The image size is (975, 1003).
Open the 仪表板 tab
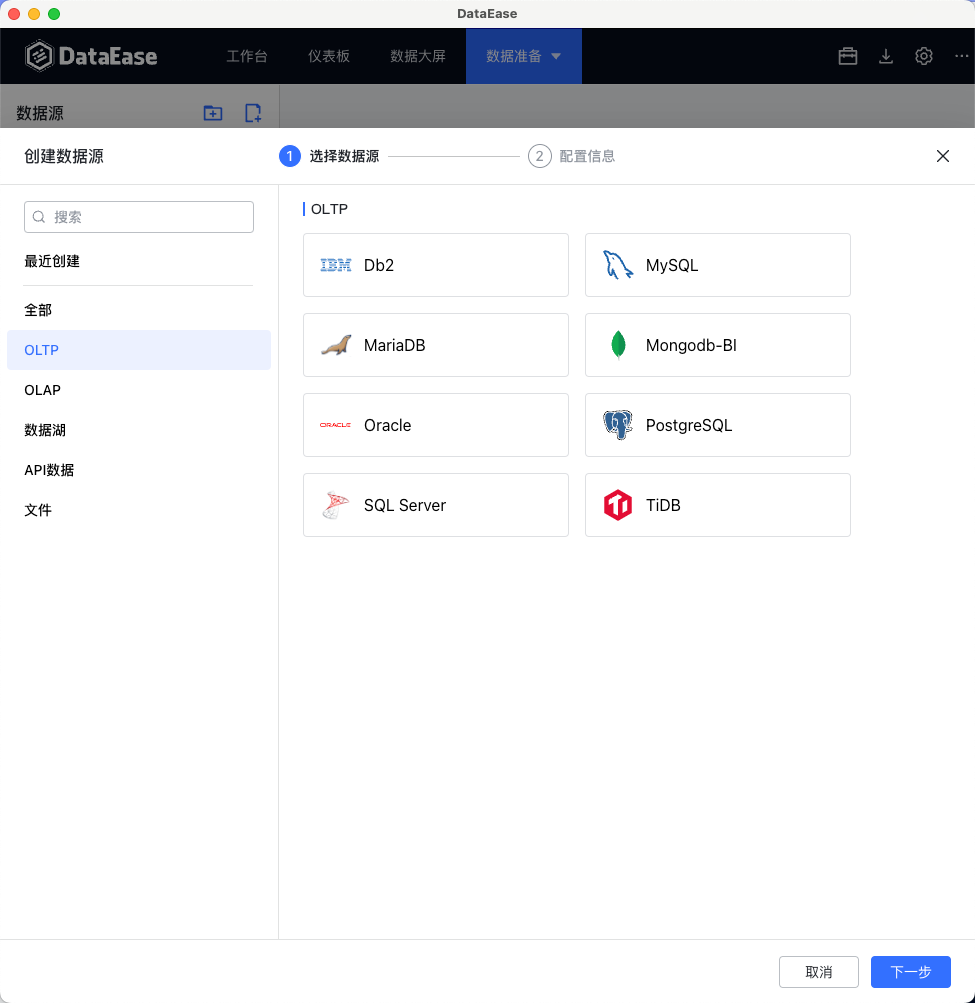(328, 56)
